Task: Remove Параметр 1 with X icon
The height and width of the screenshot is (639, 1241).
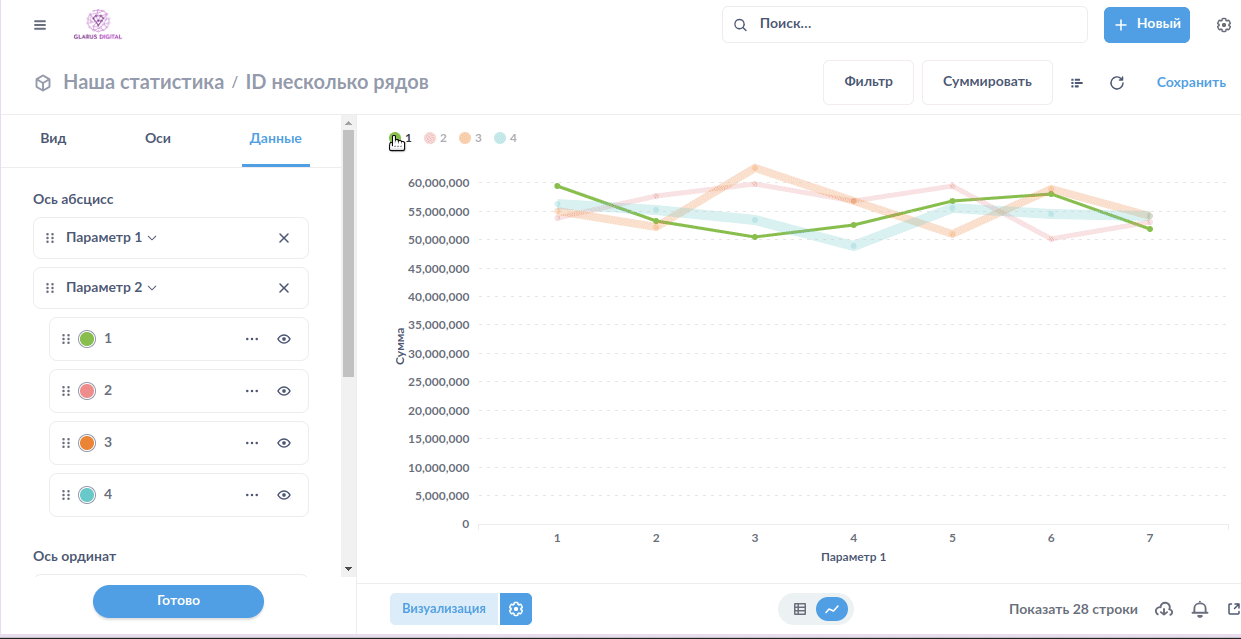Action: click(284, 238)
